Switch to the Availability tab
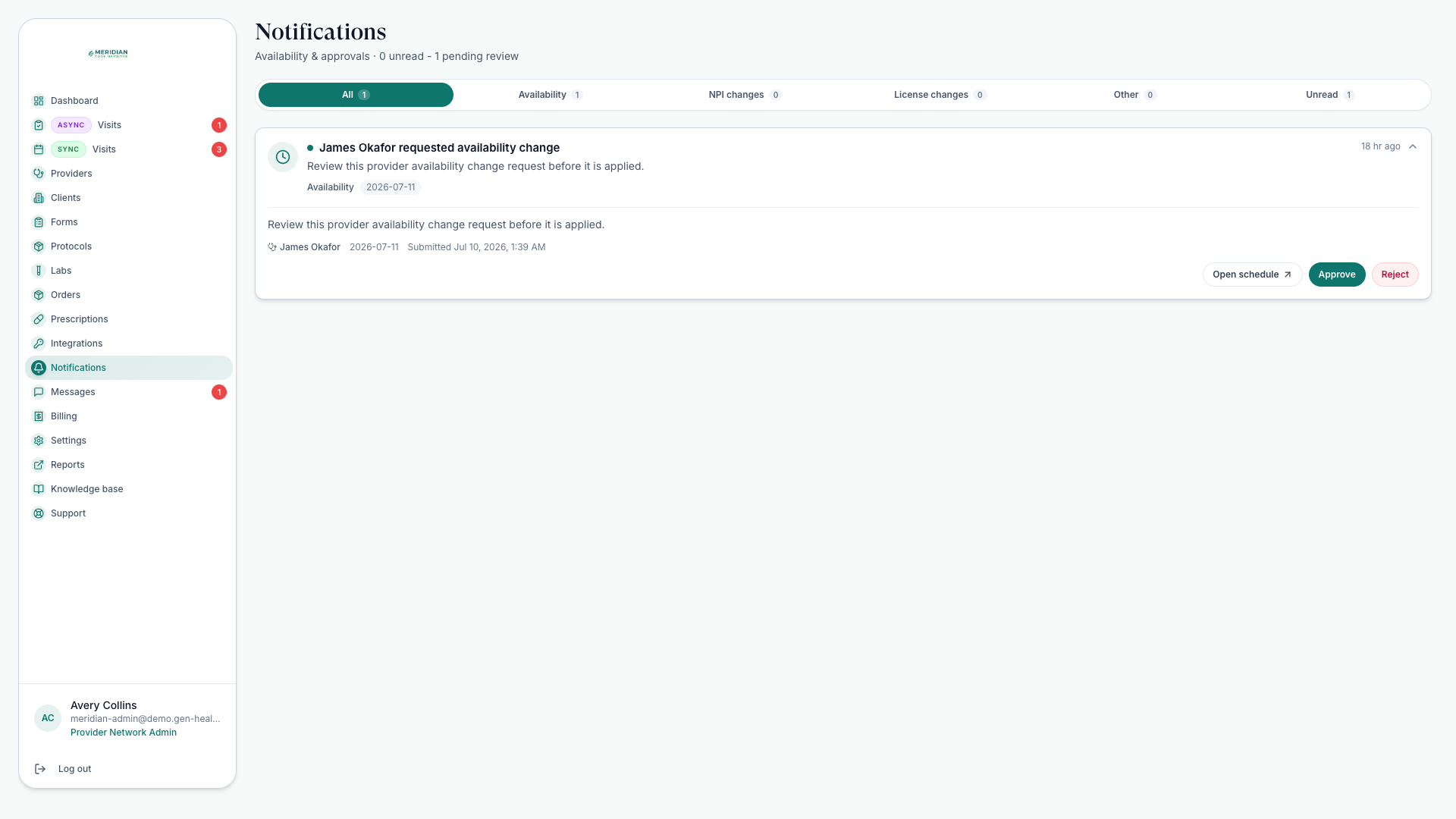Screen dimensions: 1456x819 pyautogui.click(x=551, y=95)
